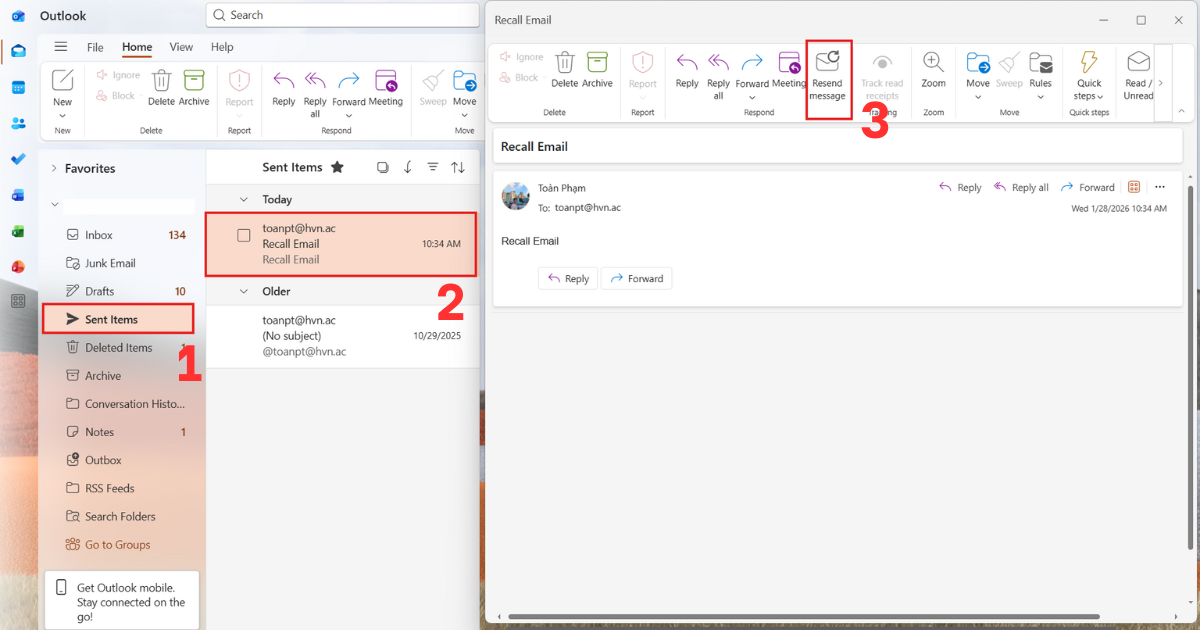Open PowerPoint app icon in left rail
The width and height of the screenshot is (1200, 630).
[x=18, y=266]
